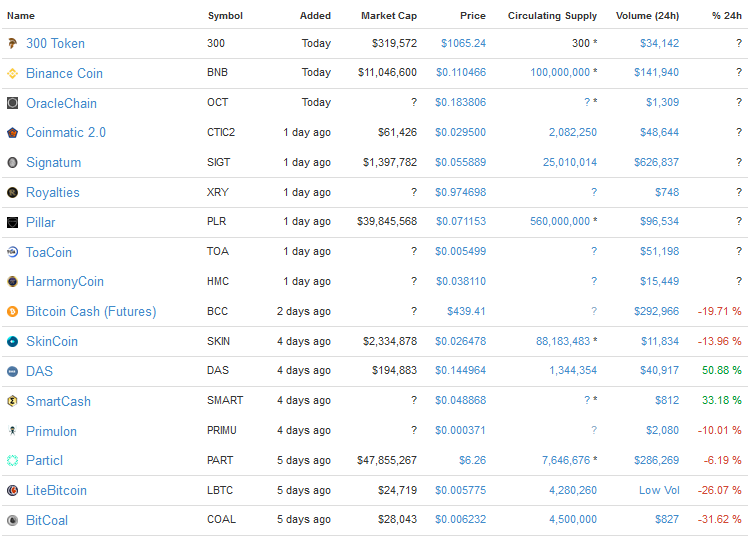This screenshot has height=537, width=752.
Task: Click the CTIC2 symbol text
Action: 221,132
